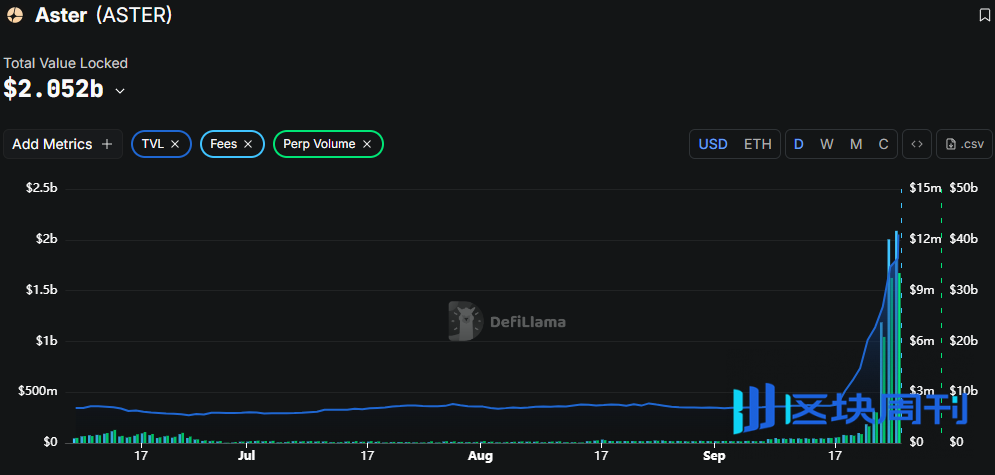Click the Aster (ASTER) title text
Screen dimensions: 995x475
(103, 15)
